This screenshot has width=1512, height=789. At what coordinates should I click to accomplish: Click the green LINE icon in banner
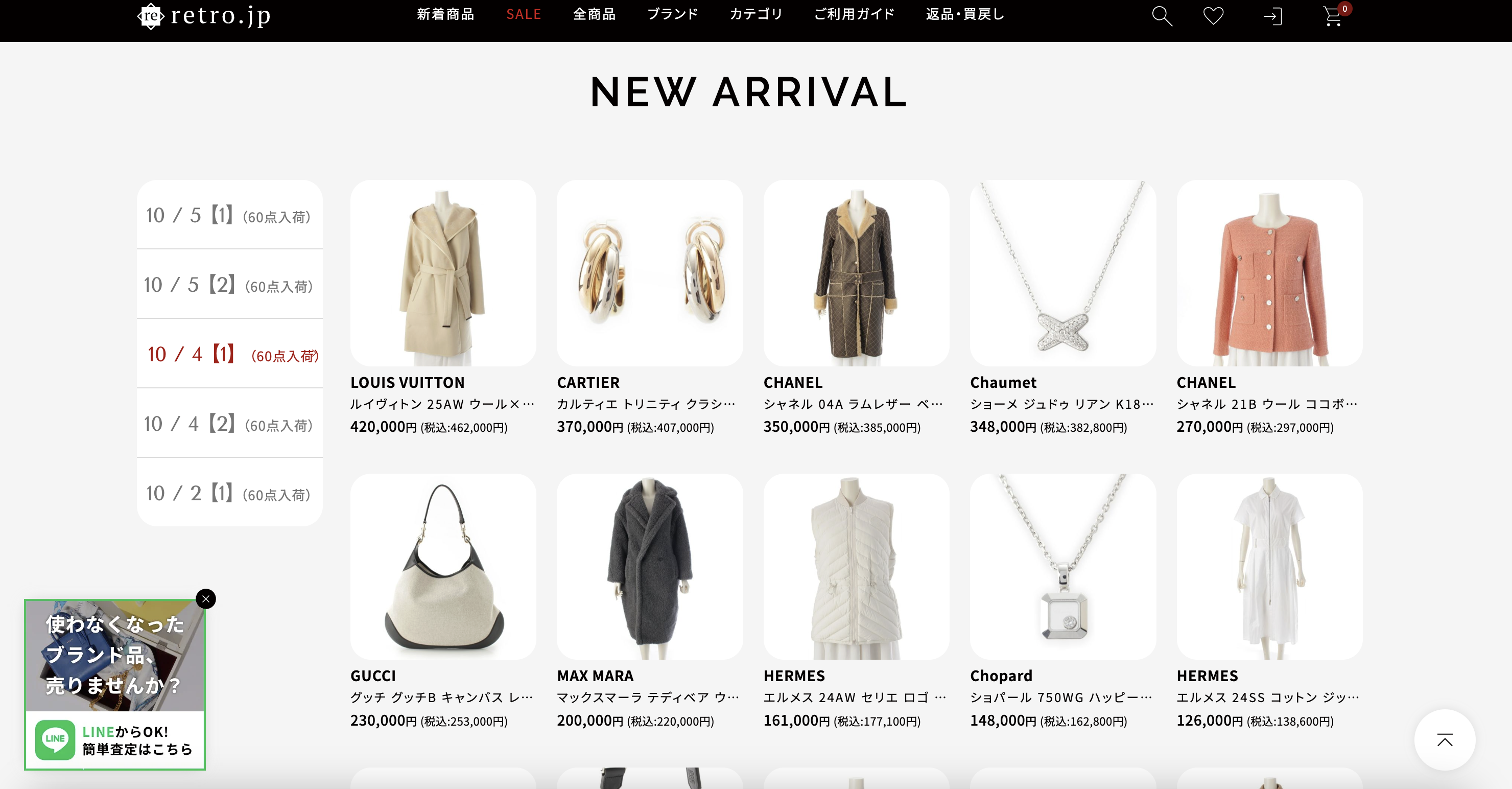tap(55, 740)
